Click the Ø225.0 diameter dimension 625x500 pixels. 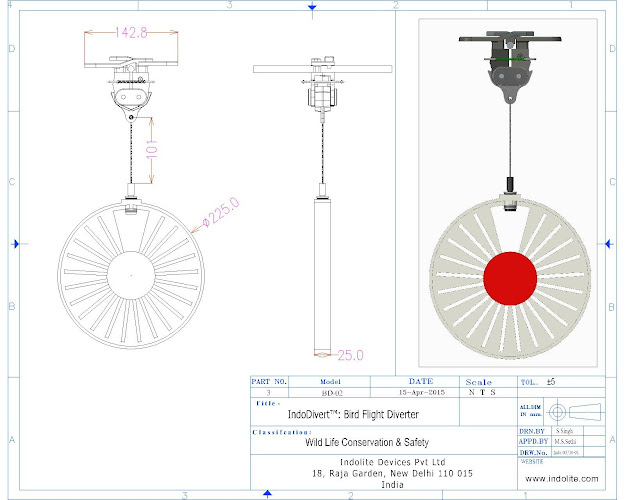point(221,212)
